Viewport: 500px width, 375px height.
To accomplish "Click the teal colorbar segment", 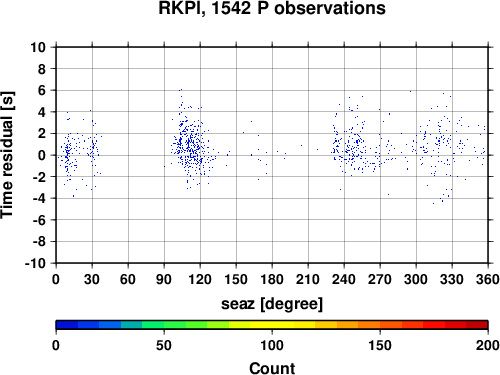I will pos(131,325).
